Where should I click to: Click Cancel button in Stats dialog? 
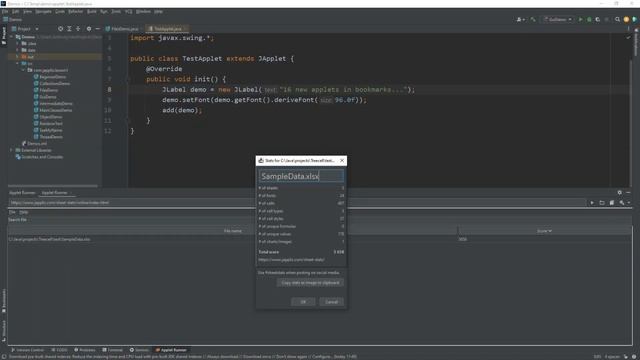tap(331, 302)
